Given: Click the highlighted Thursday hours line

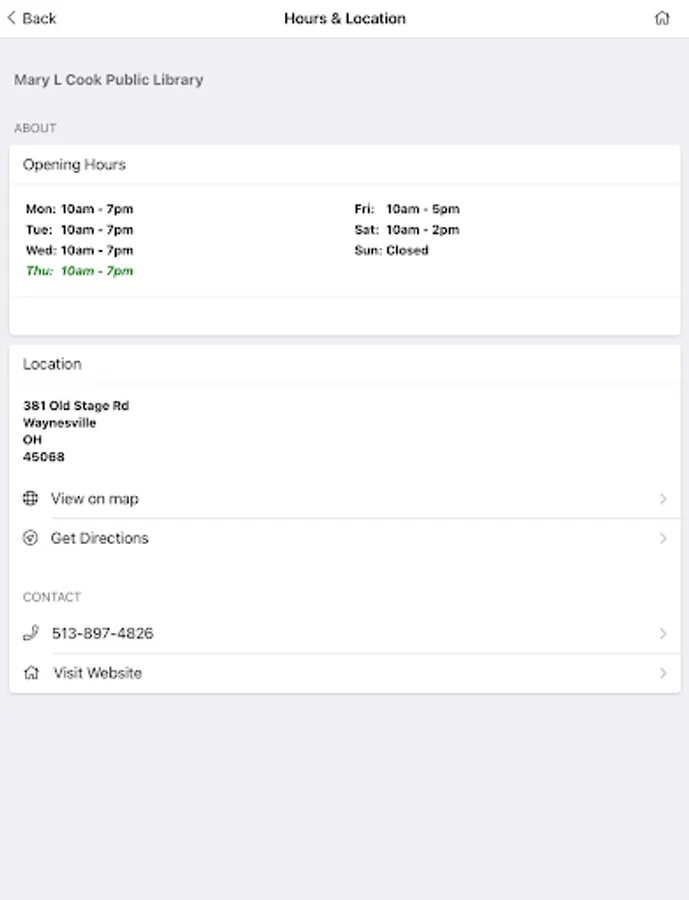Looking at the screenshot, I should tap(80, 271).
